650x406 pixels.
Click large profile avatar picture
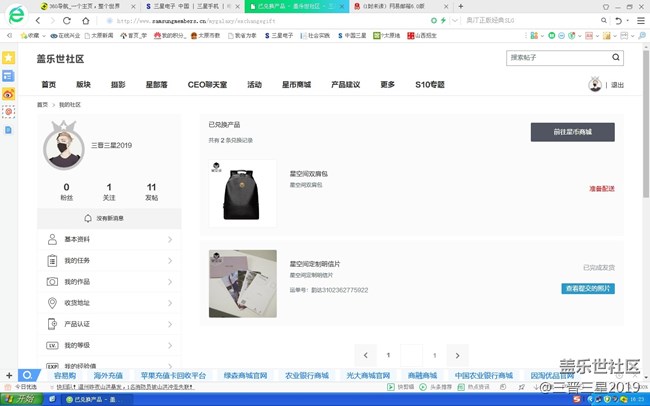(64, 148)
